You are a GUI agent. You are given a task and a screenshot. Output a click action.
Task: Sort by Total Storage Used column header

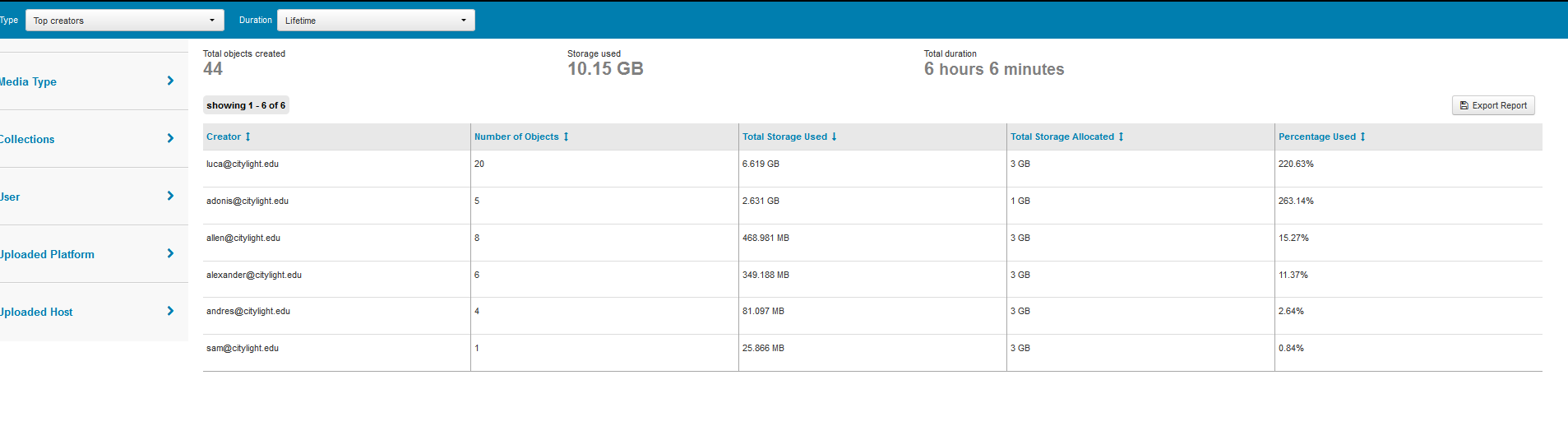point(784,137)
